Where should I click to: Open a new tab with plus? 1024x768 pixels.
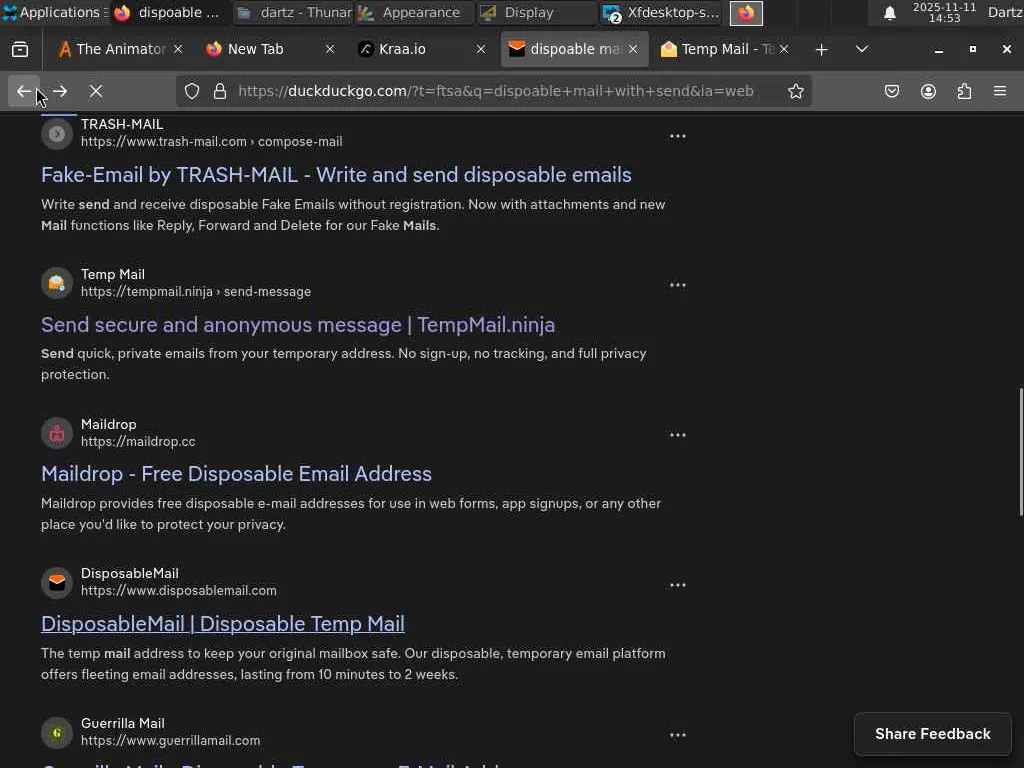click(x=822, y=49)
